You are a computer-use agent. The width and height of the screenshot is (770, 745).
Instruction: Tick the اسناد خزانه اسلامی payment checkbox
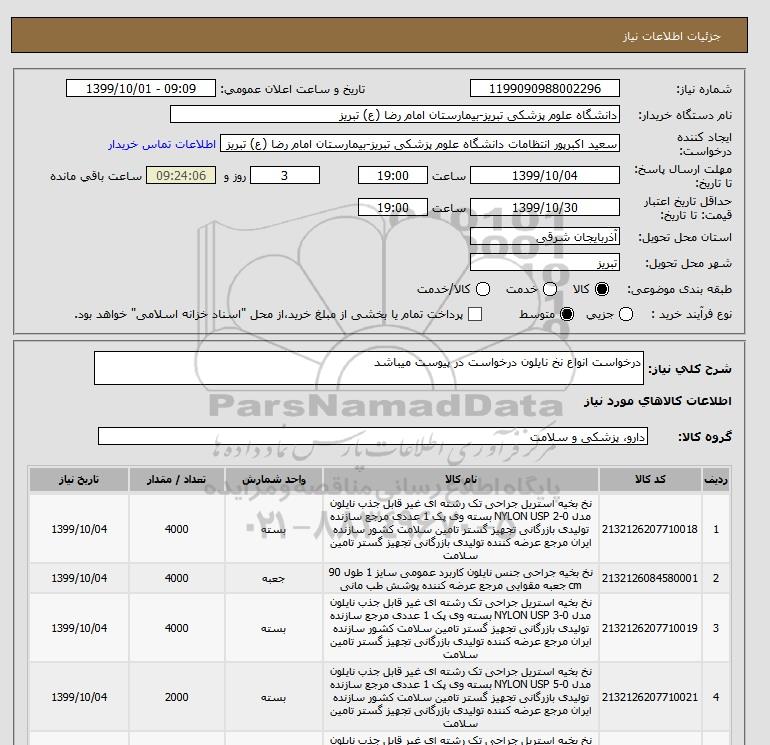[x=475, y=314]
